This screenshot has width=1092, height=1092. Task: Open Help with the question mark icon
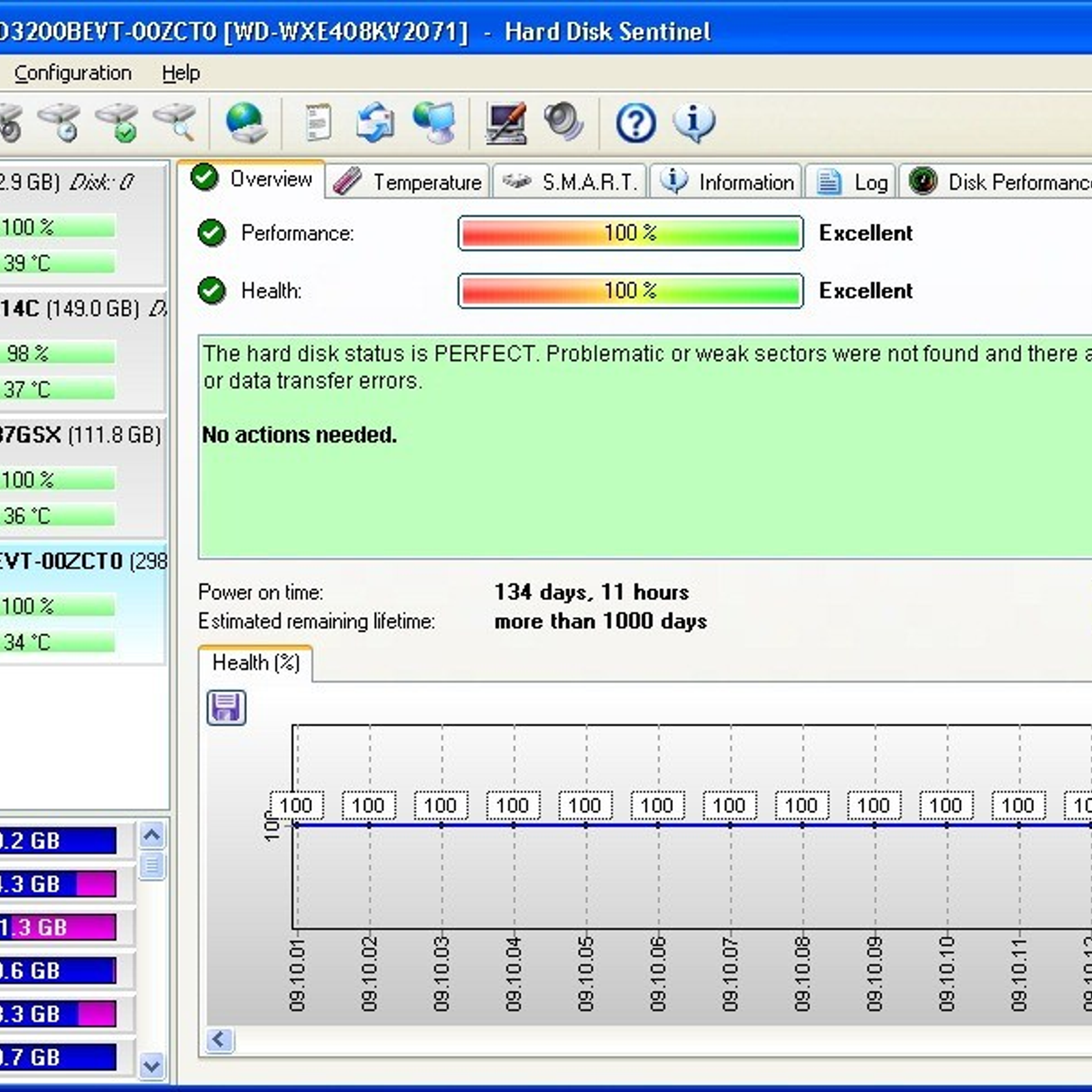pos(635,123)
